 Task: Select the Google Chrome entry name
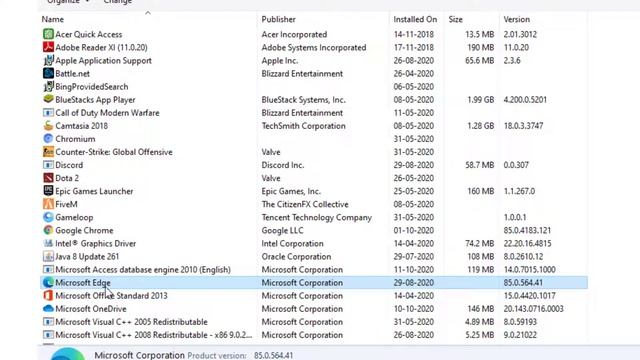[x=84, y=230]
